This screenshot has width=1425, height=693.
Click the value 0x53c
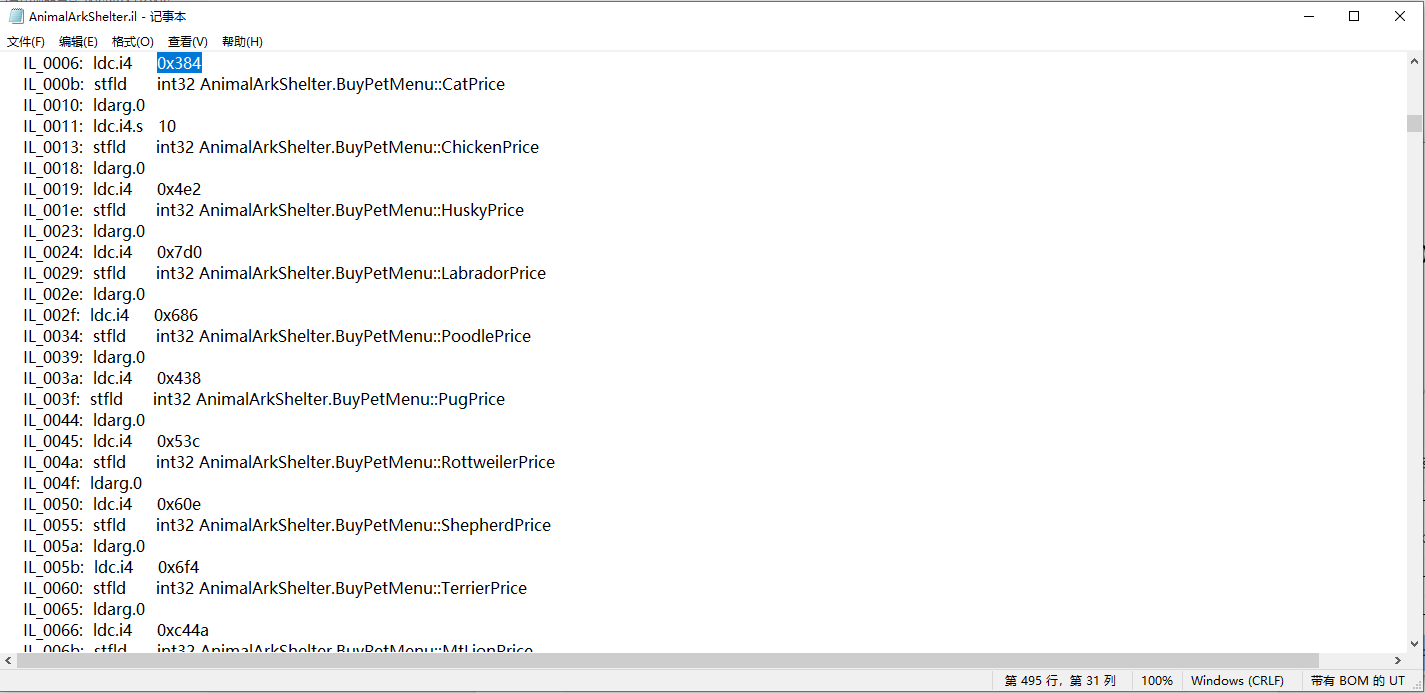pos(179,441)
